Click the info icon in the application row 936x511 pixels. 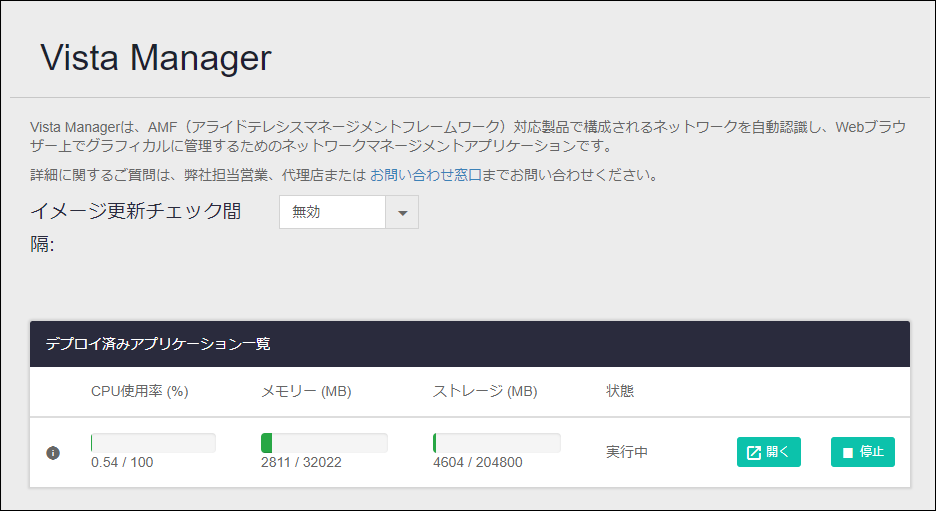53,453
